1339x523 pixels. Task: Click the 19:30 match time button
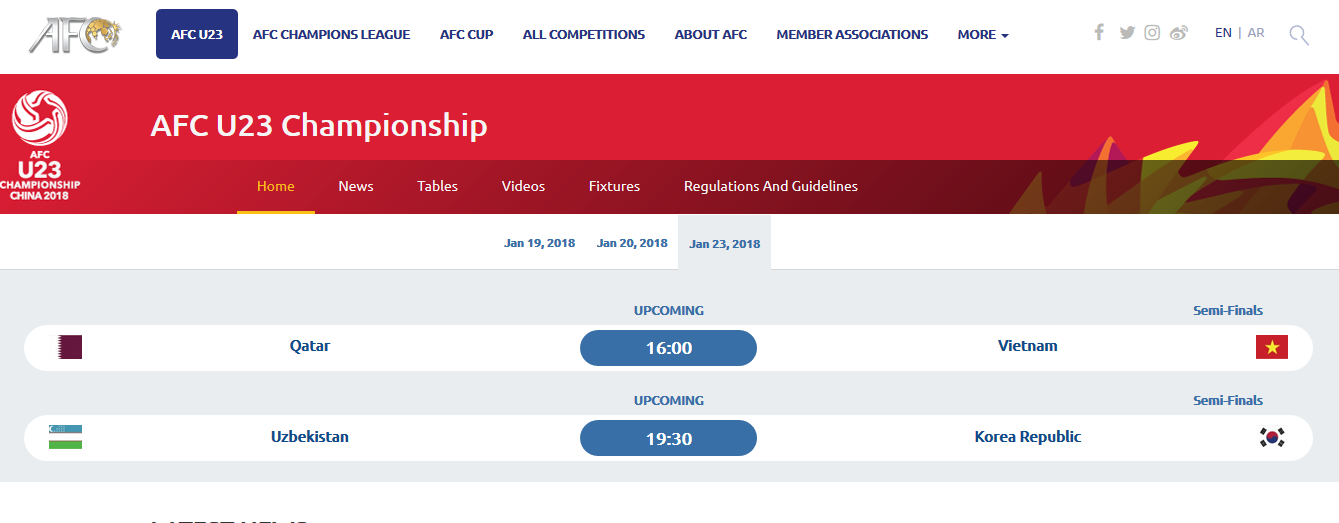tap(669, 438)
